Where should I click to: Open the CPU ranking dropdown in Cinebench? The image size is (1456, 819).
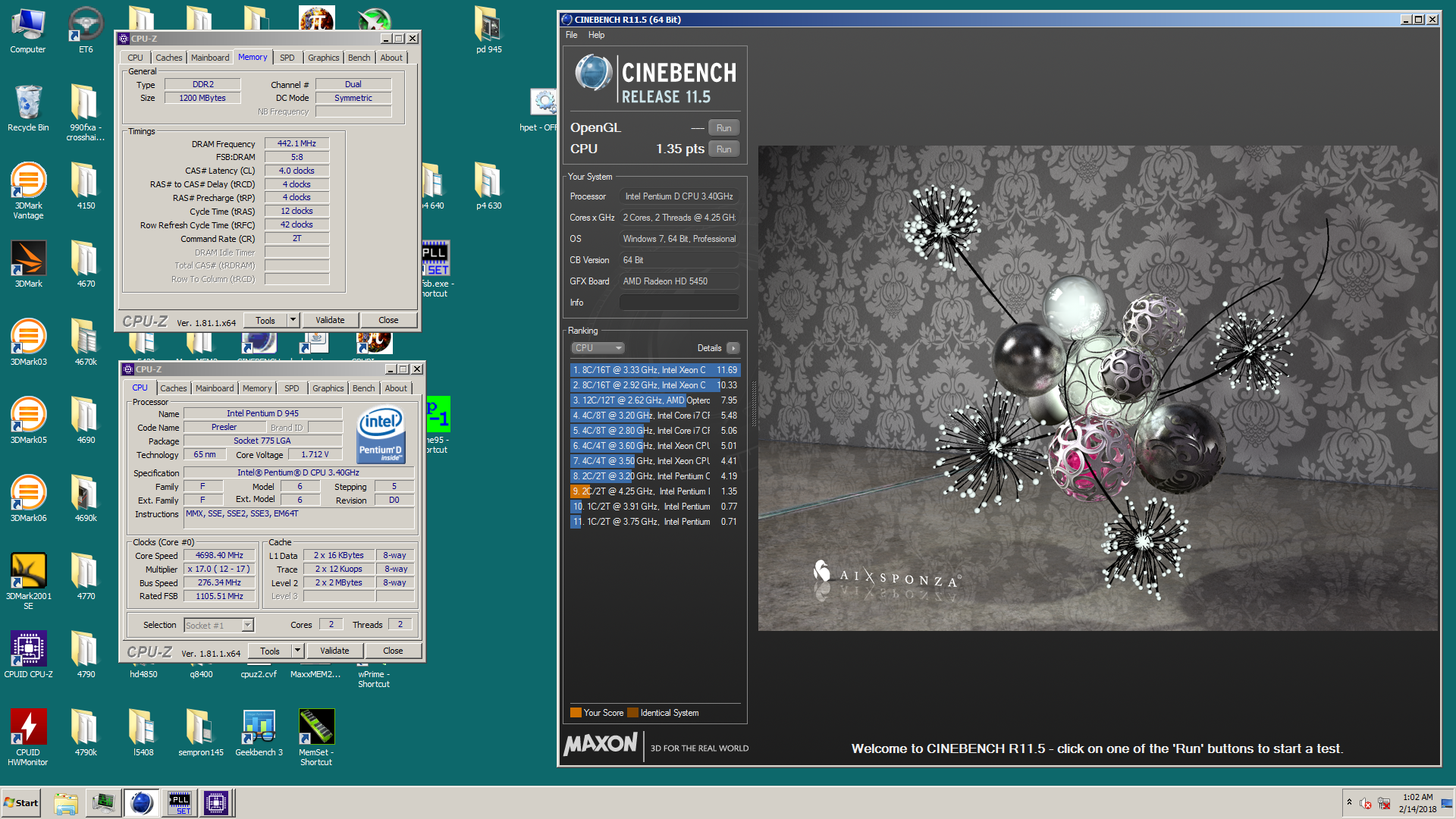coord(598,348)
